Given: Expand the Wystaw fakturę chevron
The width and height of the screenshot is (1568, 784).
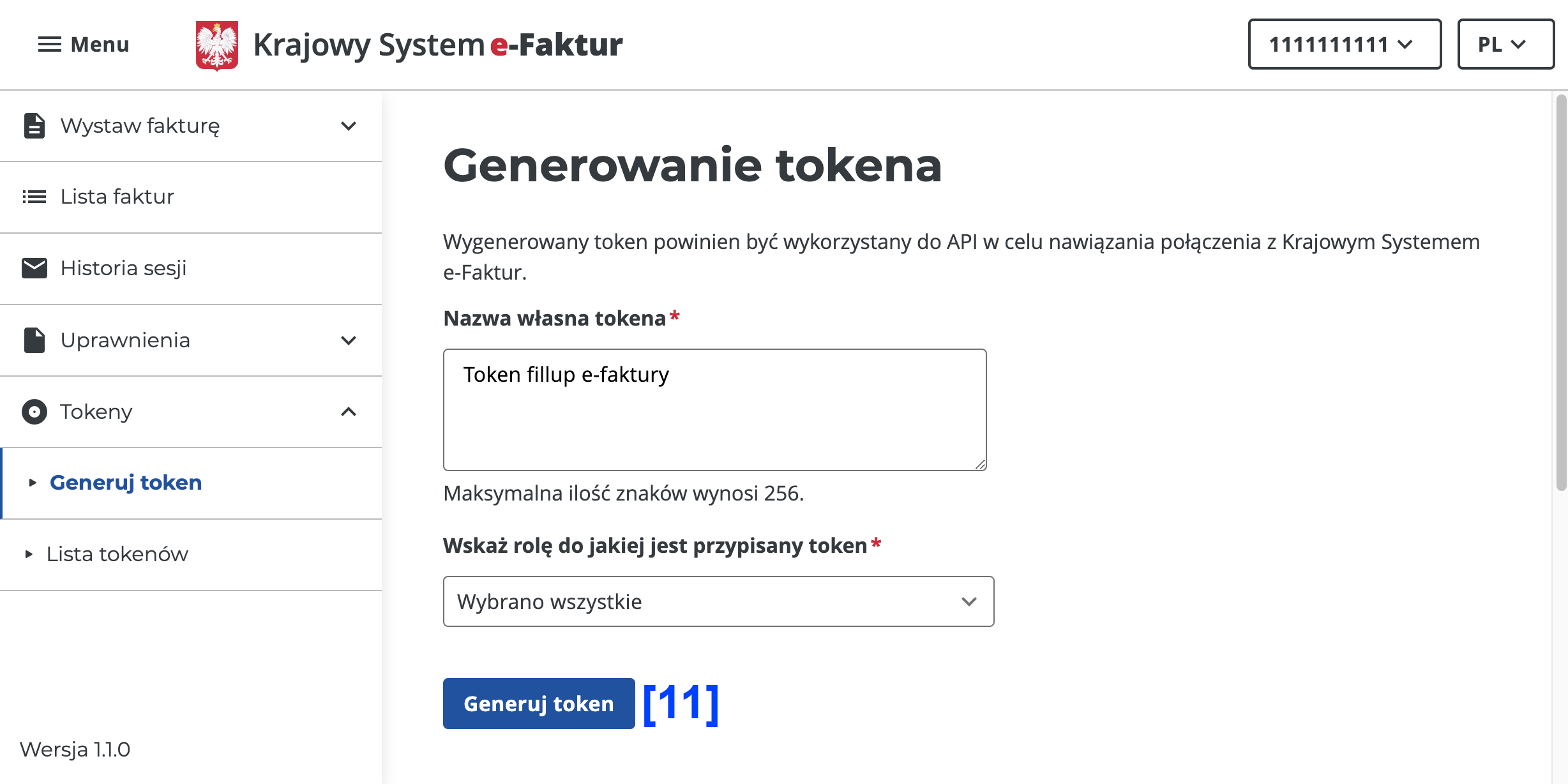Looking at the screenshot, I should click(x=349, y=126).
